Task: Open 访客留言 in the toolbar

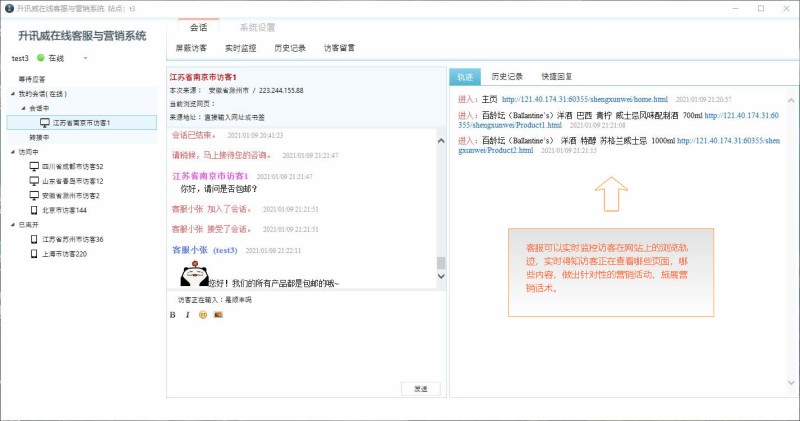Action: [x=339, y=48]
